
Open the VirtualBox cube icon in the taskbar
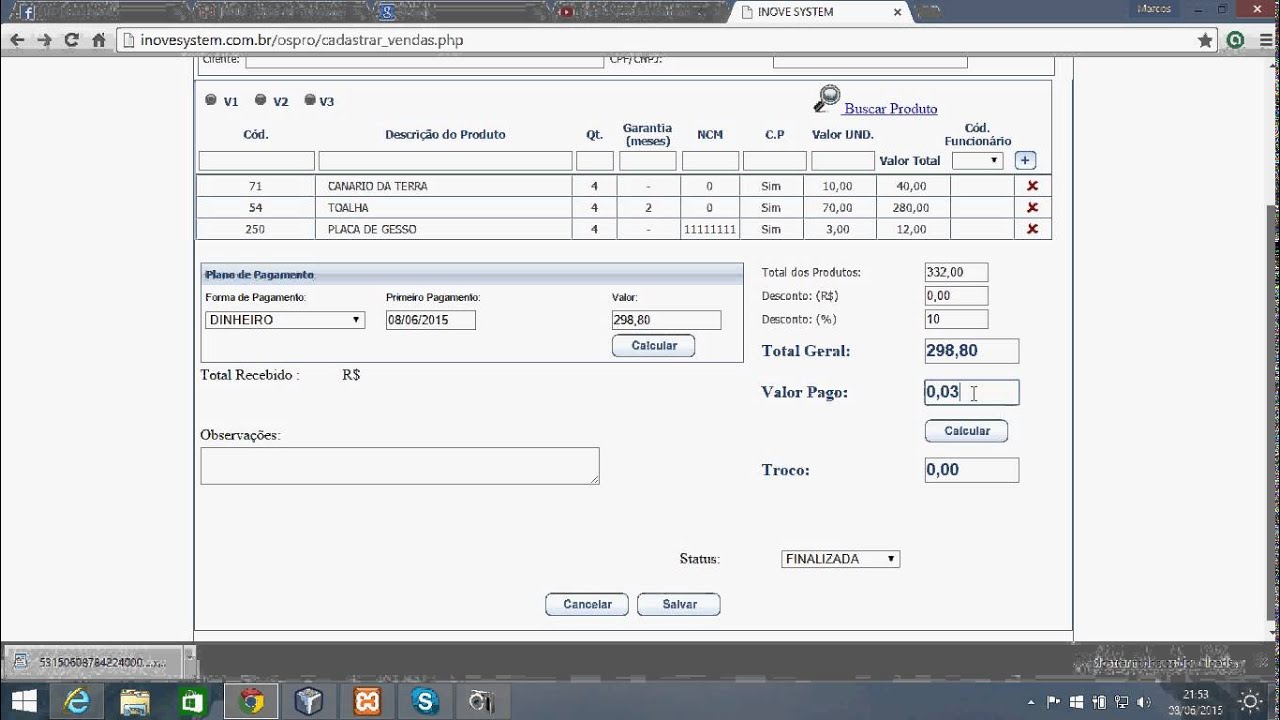(309, 701)
